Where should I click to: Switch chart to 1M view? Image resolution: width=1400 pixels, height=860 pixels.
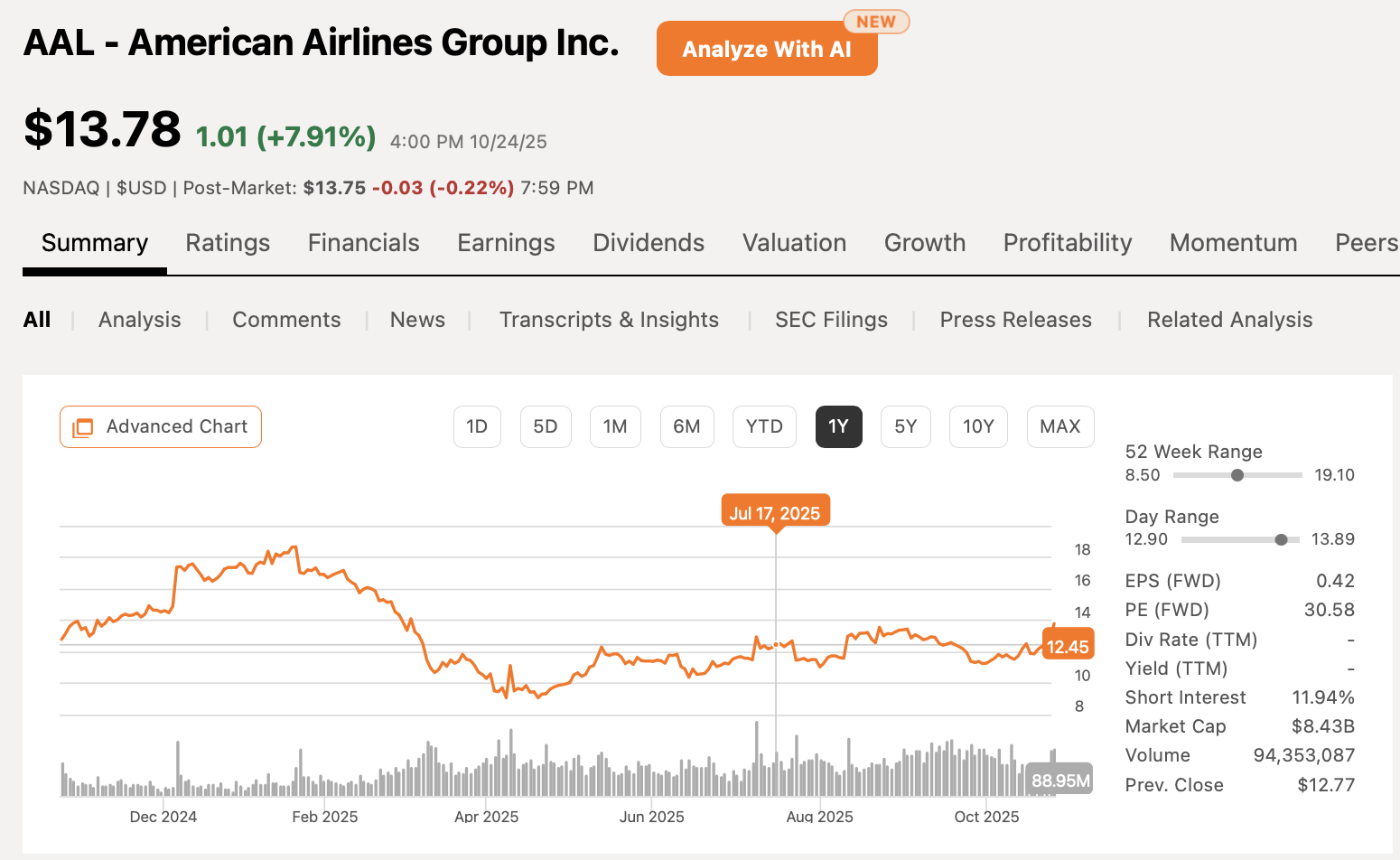[x=615, y=426]
